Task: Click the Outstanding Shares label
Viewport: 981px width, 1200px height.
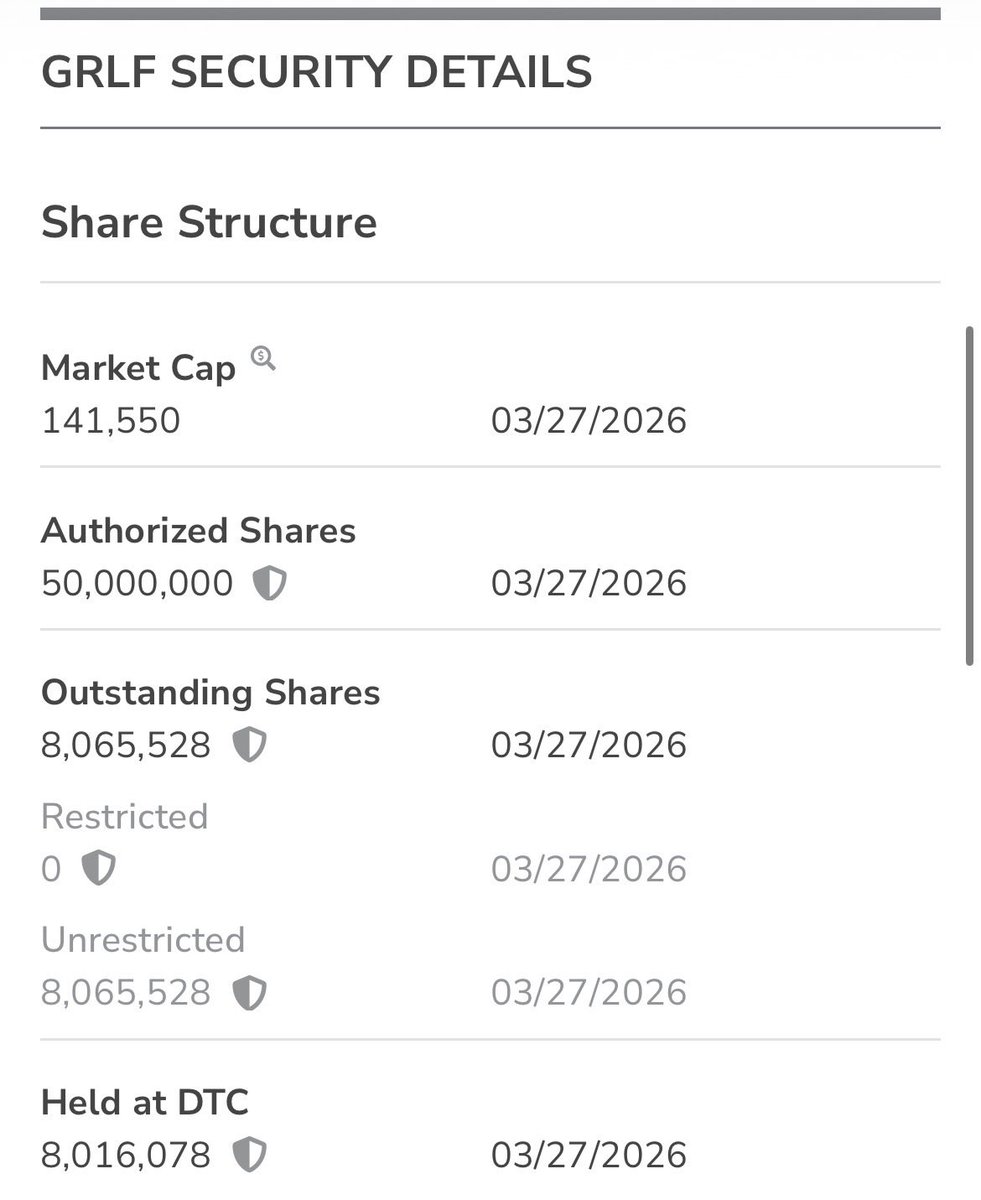Action: 210,692
